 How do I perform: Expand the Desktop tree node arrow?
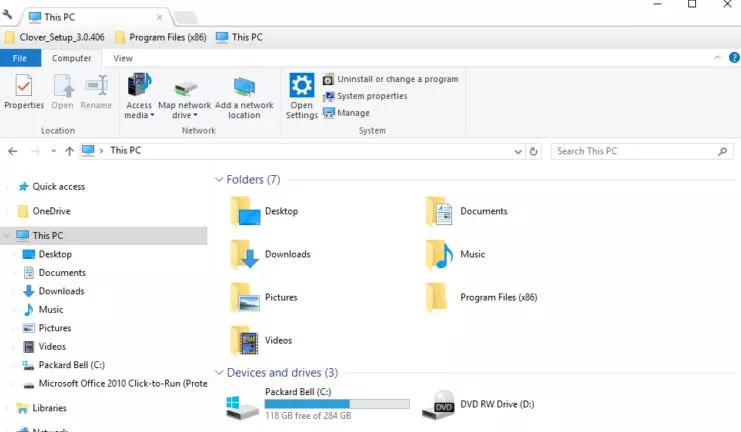click(13, 254)
